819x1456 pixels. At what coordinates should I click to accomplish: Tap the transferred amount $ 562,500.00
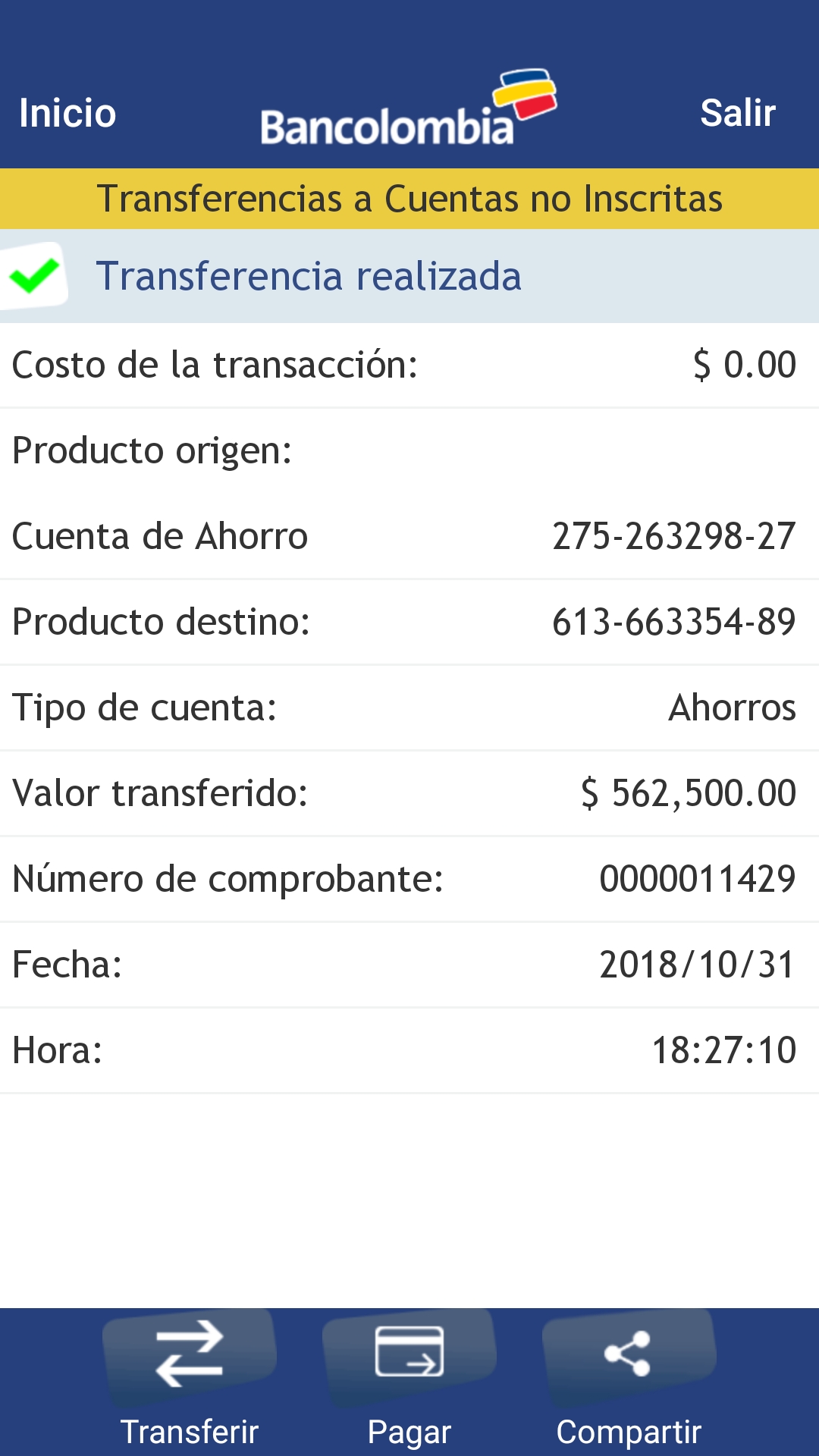[689, 793]
